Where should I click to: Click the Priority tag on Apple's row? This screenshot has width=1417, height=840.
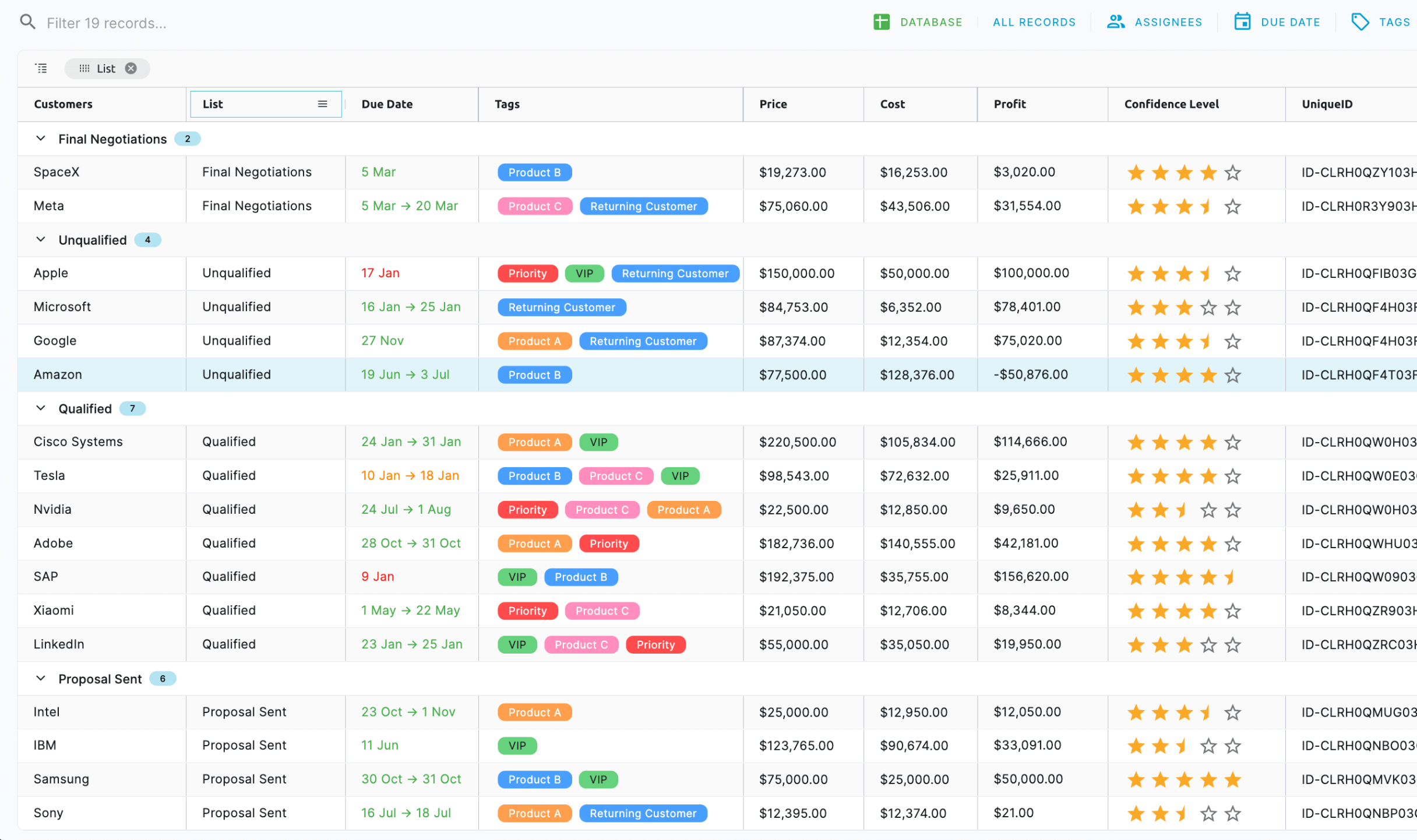pyautogui.click(x=527, y=273)
